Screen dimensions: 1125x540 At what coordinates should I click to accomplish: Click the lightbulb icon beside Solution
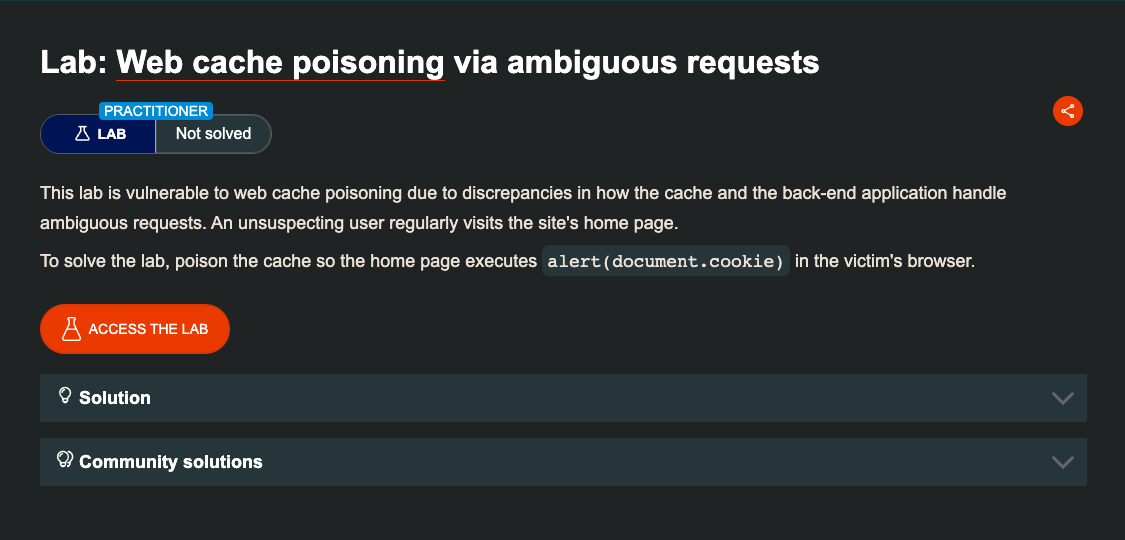coord(65,396)
